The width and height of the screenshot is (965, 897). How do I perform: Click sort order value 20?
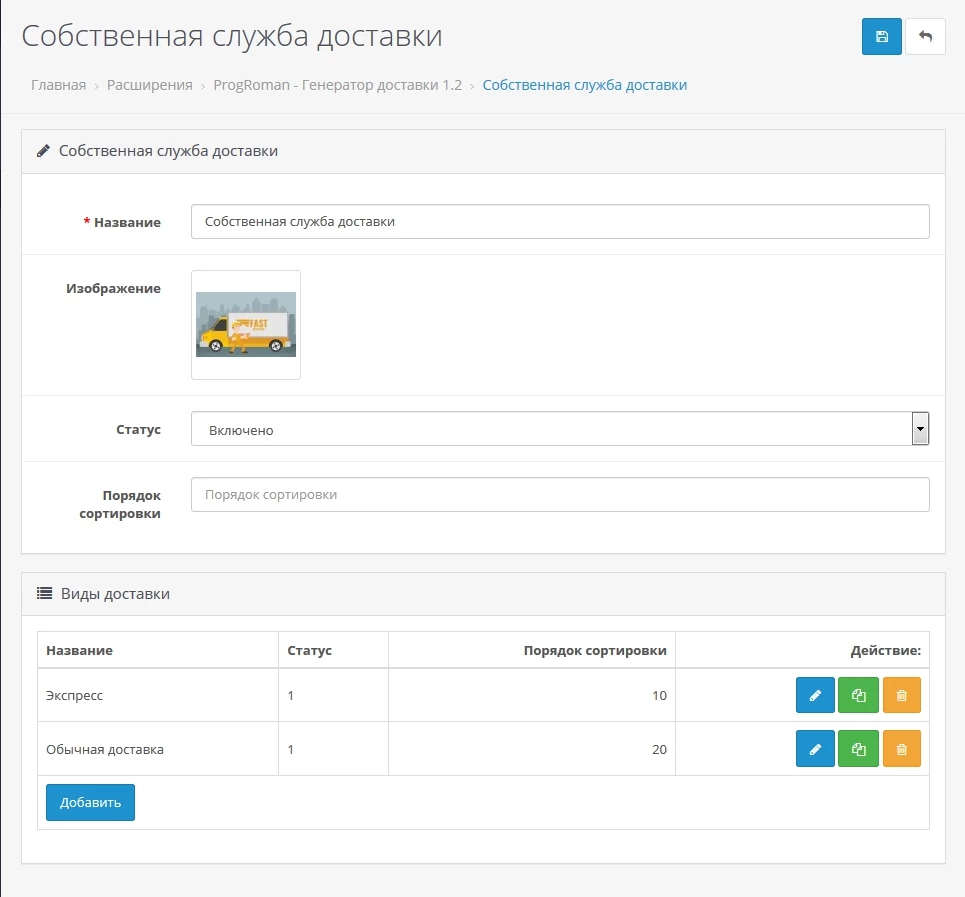(x=659, y=749)
